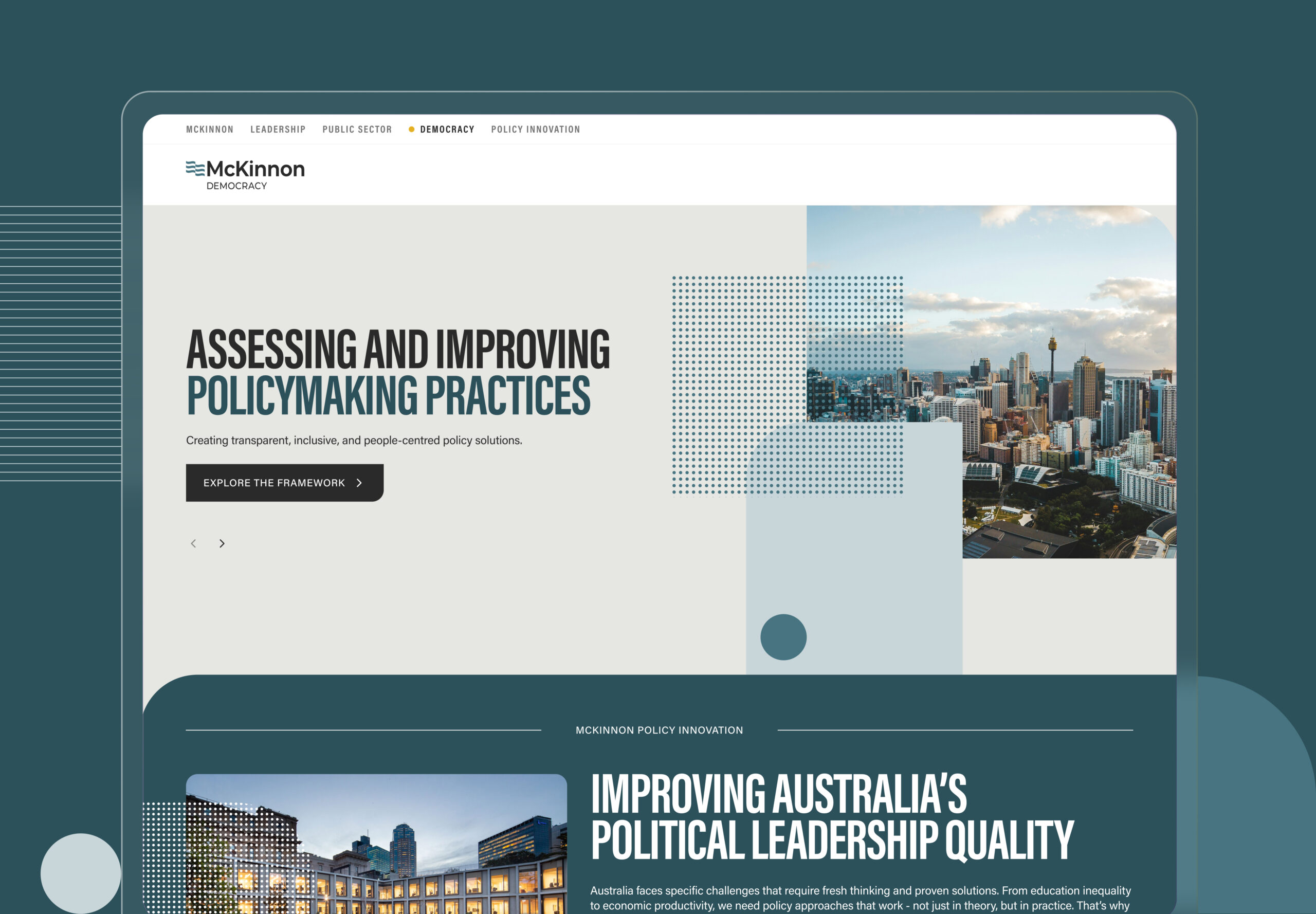This screenshot has height=914, width=1316.
Task: Click McKinnon Policy Innovation section label
Action: point(659,730)
